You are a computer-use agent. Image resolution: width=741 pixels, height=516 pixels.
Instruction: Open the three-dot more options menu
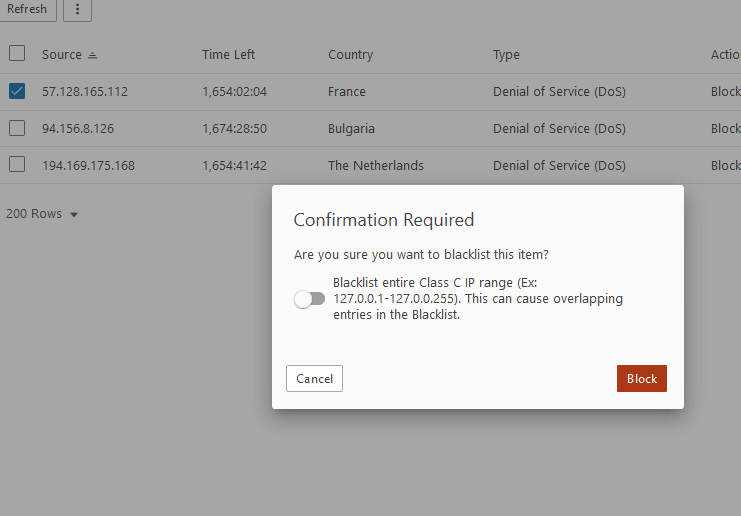(77, 9)
